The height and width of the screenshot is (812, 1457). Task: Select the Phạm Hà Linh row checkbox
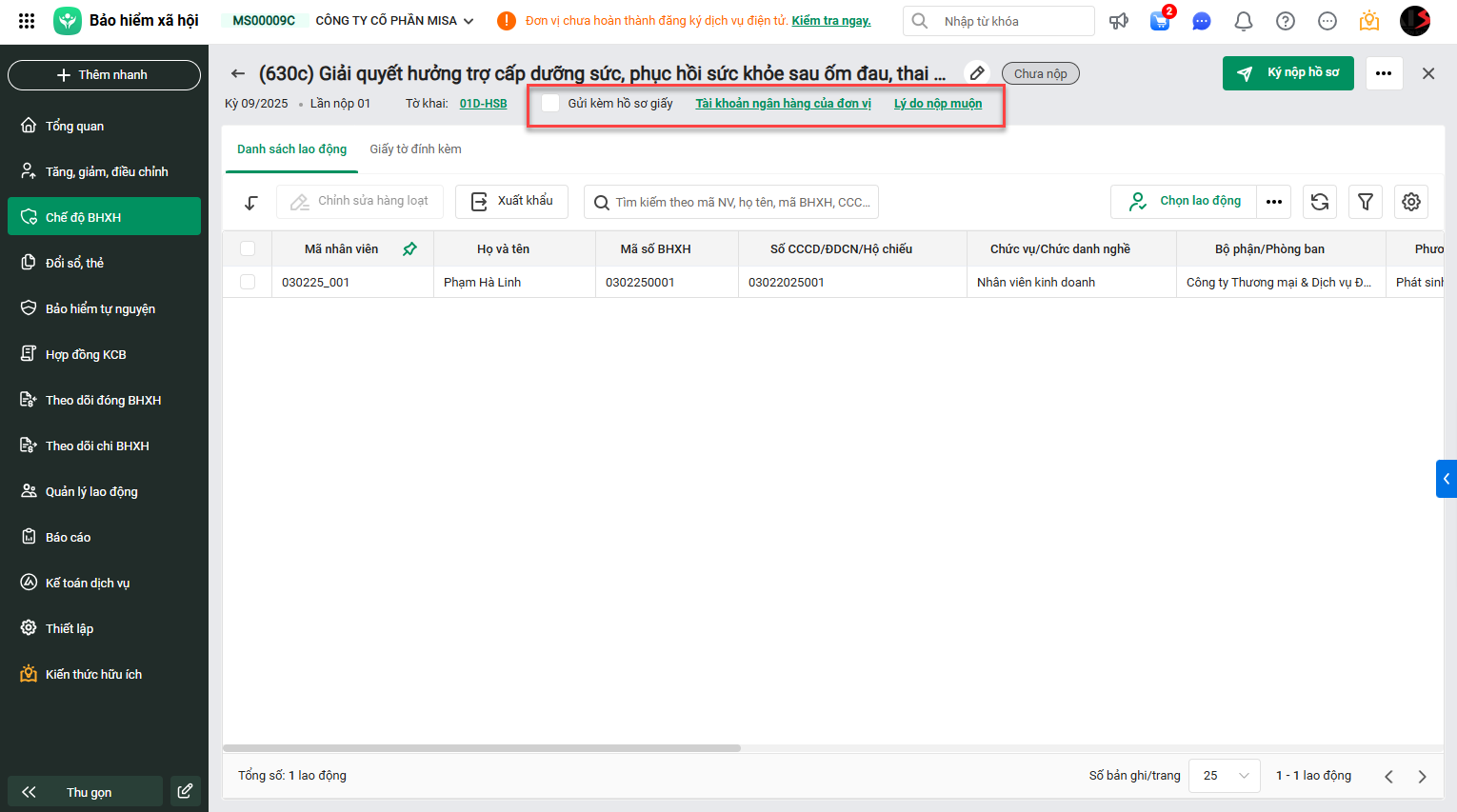[248, 282]
